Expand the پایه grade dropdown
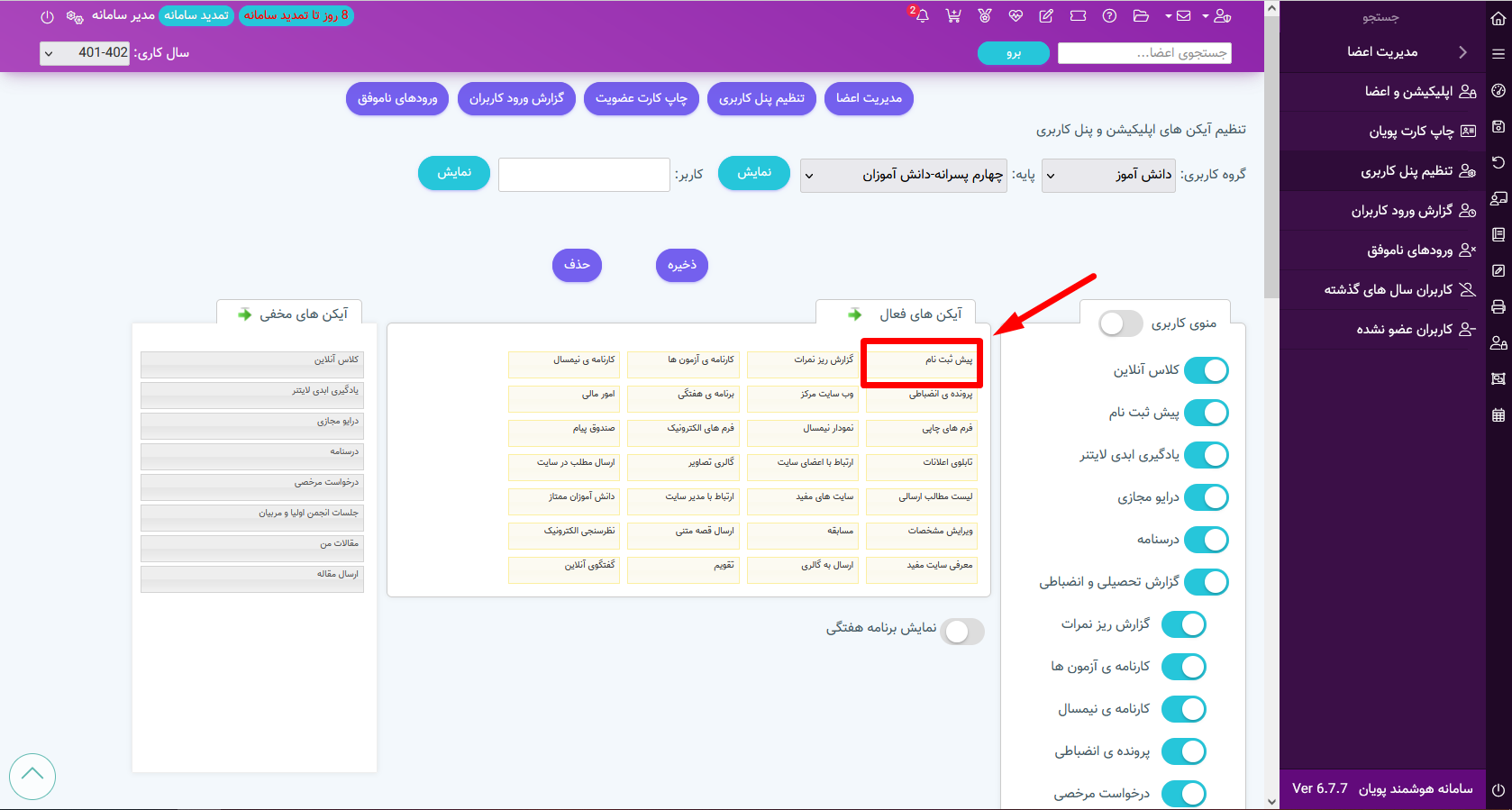1512x810 pixels. tap(903, 175)
